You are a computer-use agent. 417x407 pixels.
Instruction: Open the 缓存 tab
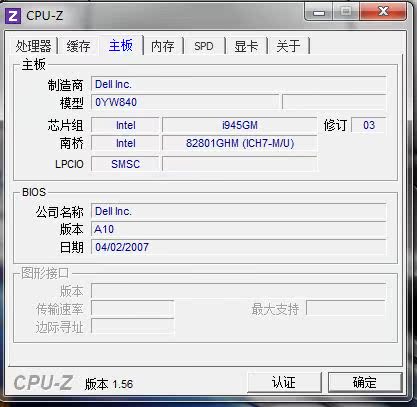click(78, 46)
